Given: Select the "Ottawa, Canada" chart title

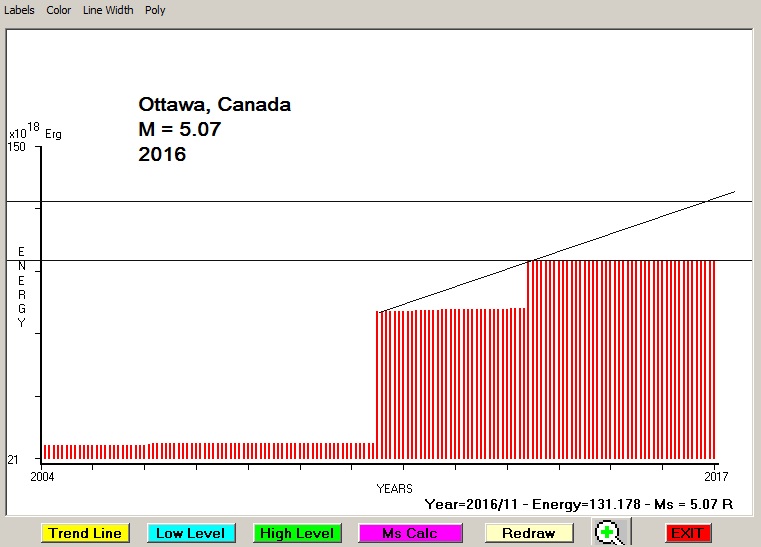Looking at the screenshot, I should click(x=214, y=105).
